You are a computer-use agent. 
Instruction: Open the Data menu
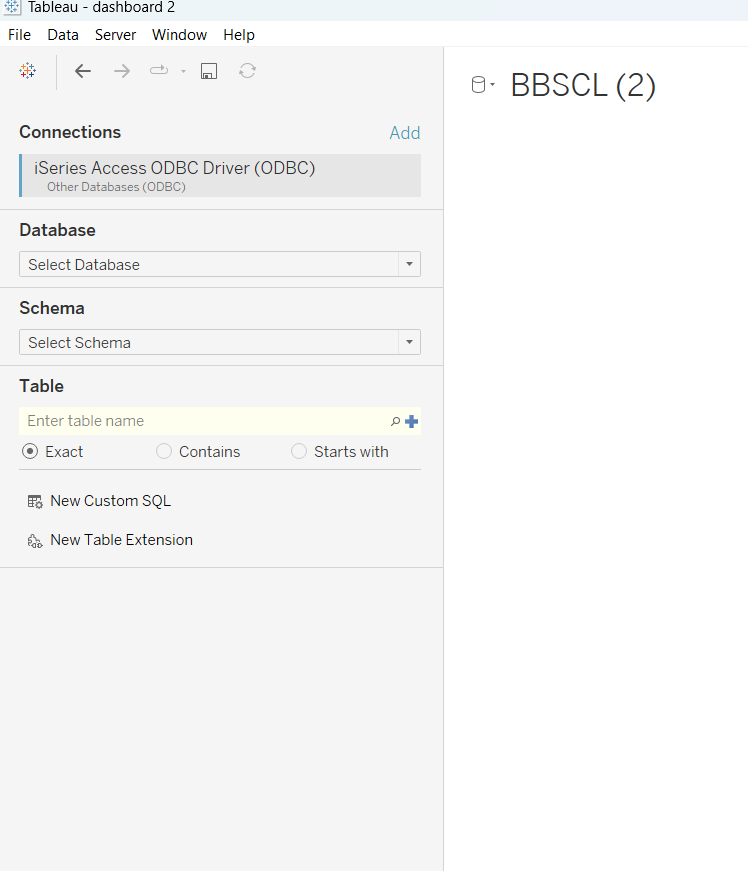coord(63,35)
